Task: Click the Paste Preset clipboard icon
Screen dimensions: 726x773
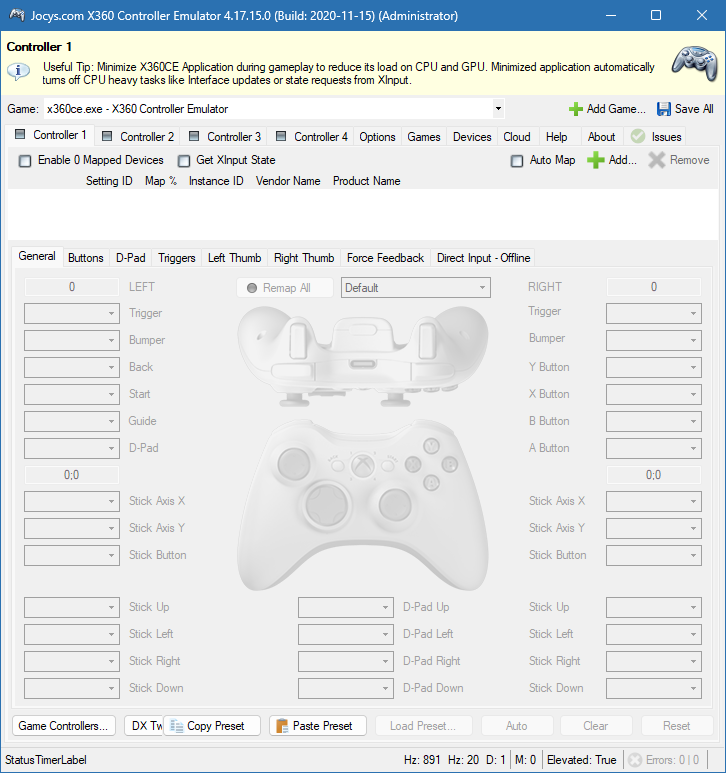Action: click(282, 726)
